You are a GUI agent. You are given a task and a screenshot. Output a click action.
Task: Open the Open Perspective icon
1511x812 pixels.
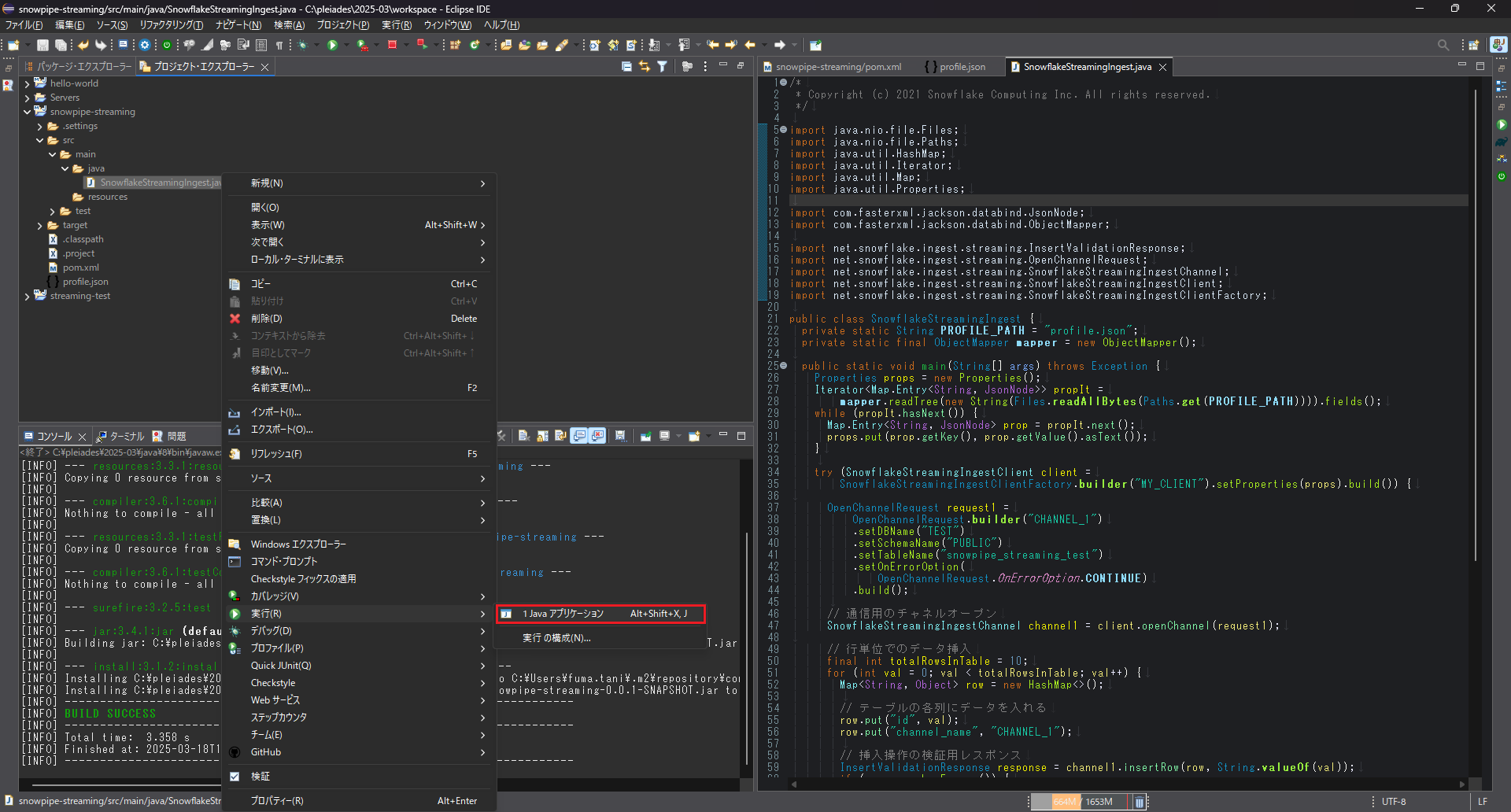pyautogui.click(x=1474, y=45)
